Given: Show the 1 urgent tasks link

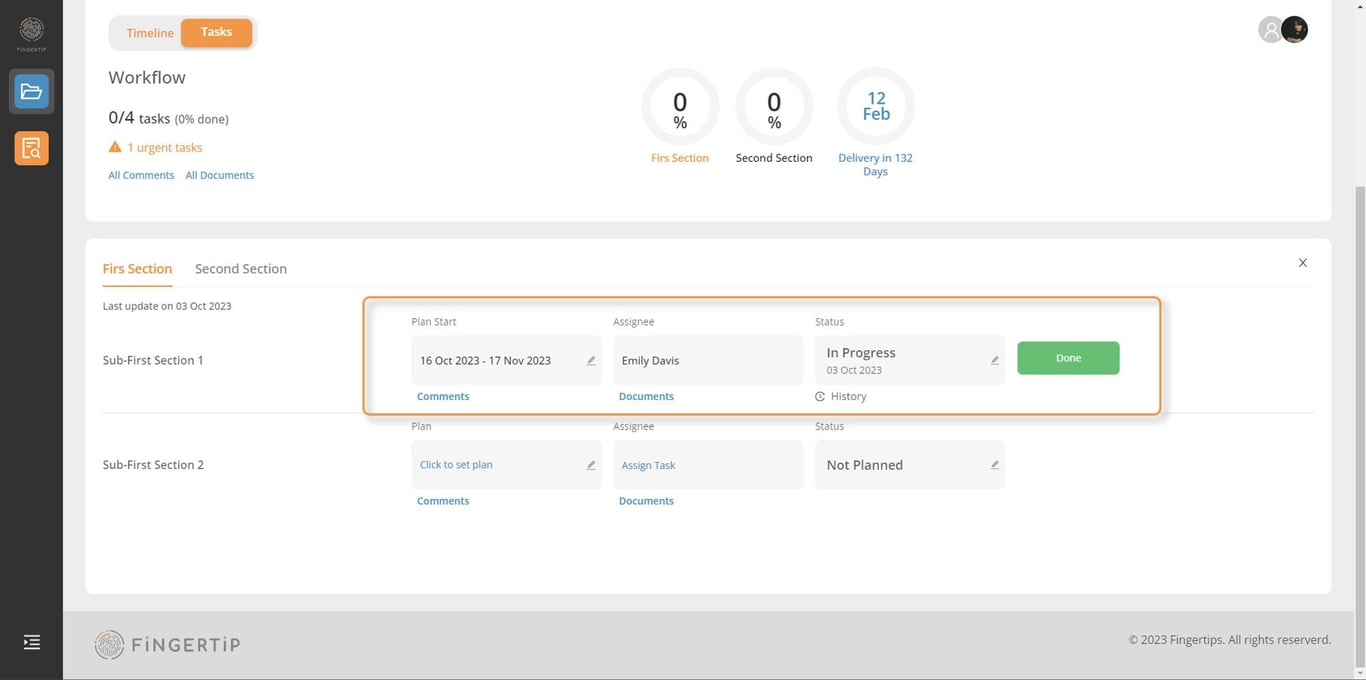Looking at the screenshot, I should pyautogui.click(x=165, y=147).
